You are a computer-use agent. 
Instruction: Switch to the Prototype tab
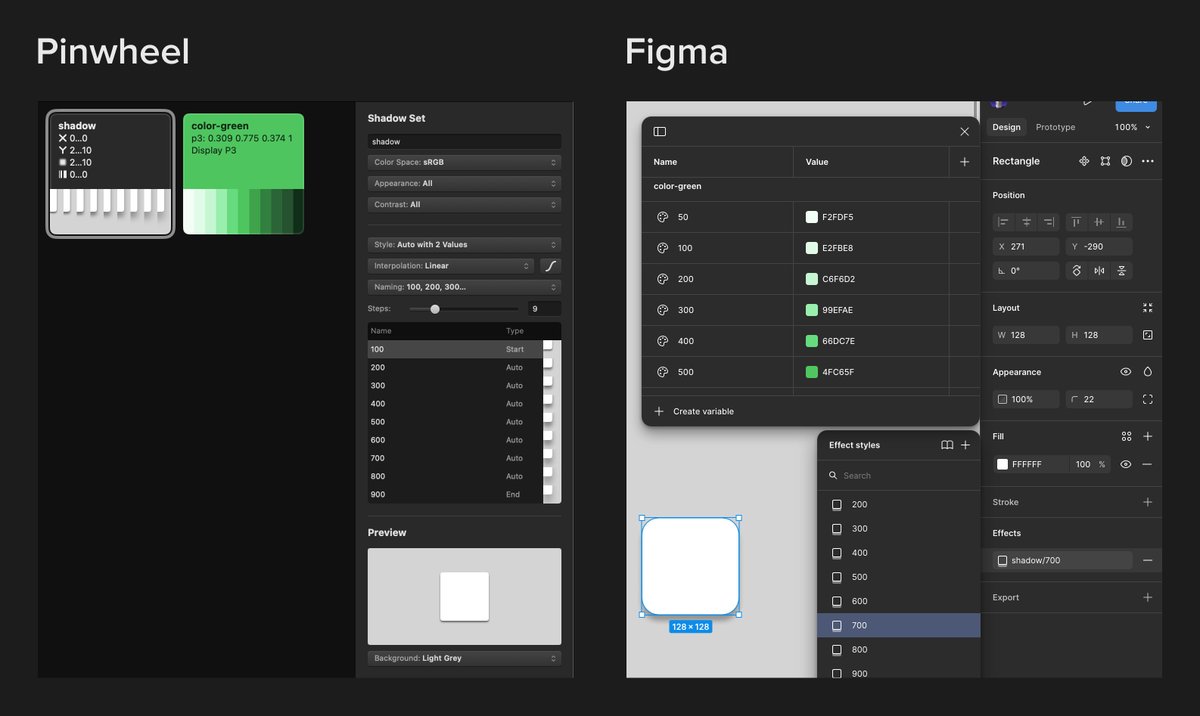(x=1055, y=127)
